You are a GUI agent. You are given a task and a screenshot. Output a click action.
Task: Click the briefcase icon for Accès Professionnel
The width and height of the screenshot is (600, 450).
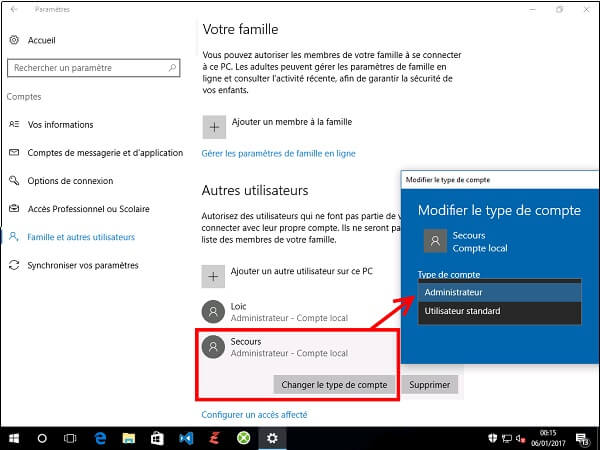(x=14, y=209)
